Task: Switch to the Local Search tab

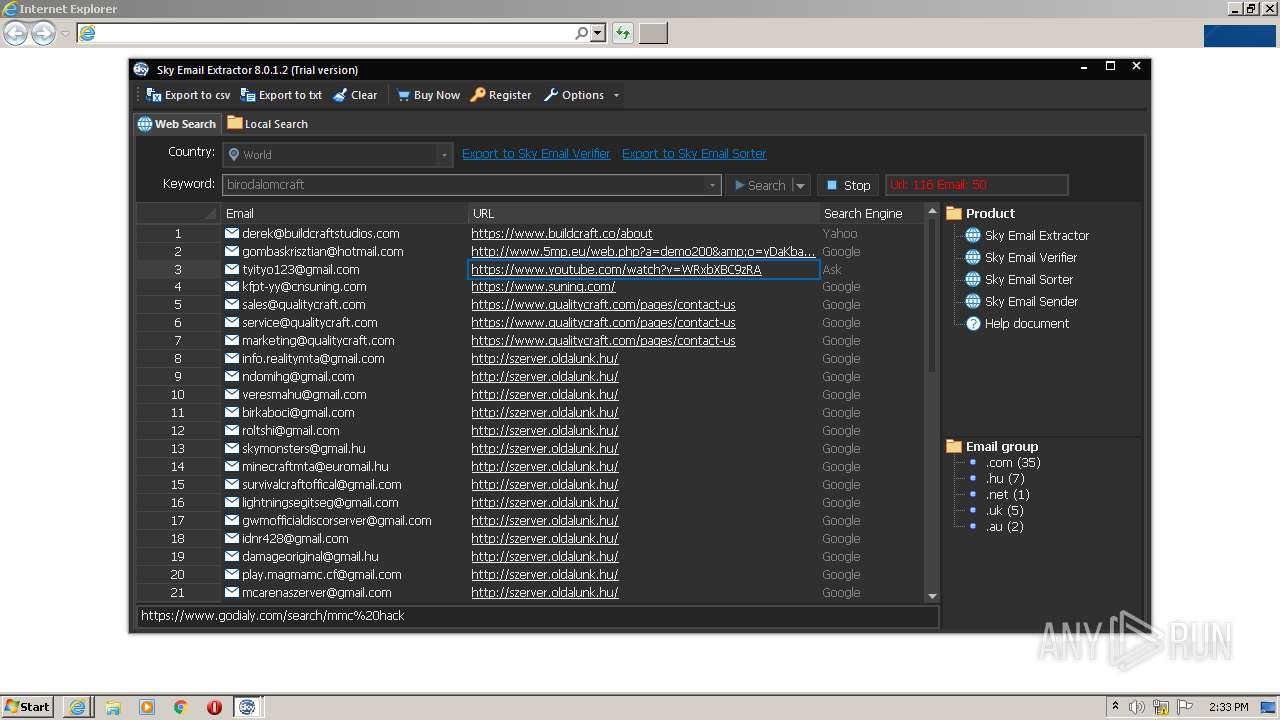Action: point(267,124)
